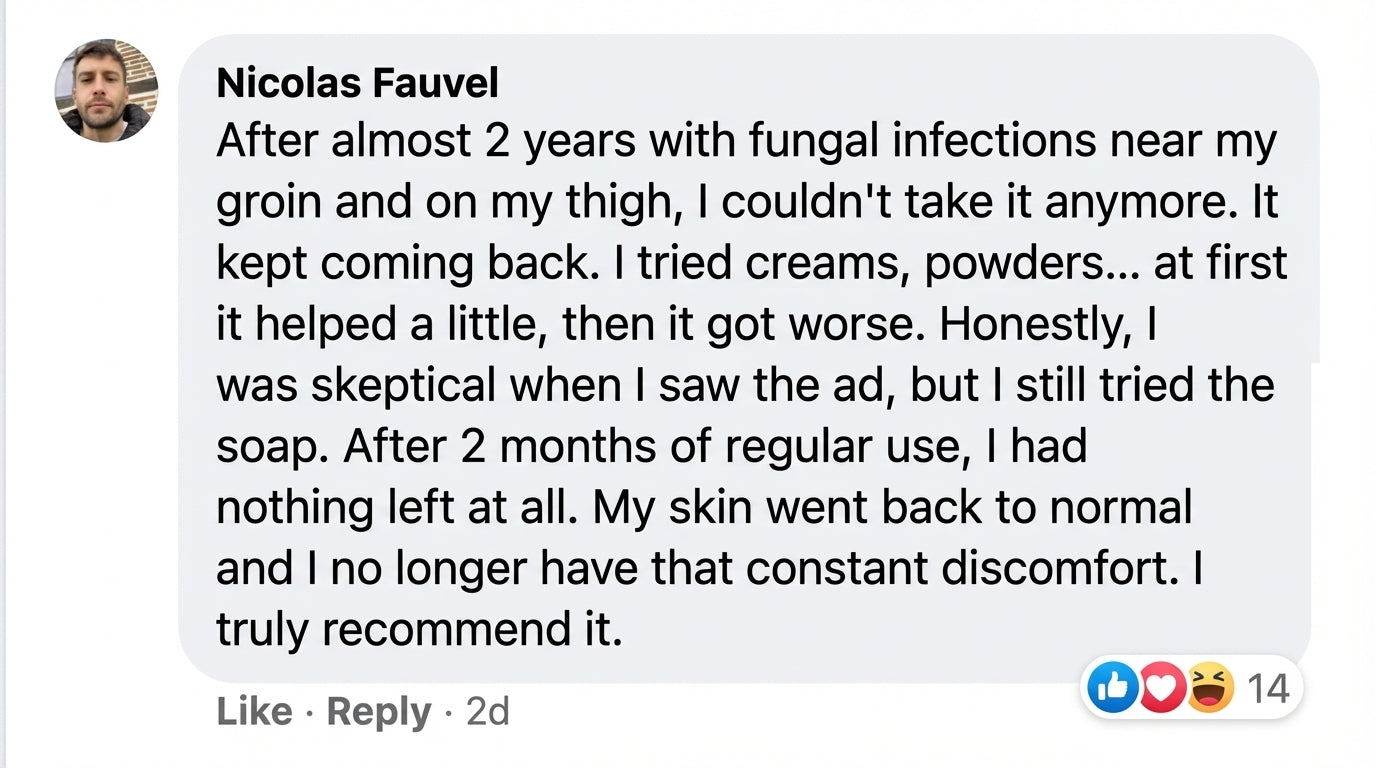Image resolution: width=1376 pixels, height=768 pixels.
Task: Click the laughing Haha reaction emoji
Action: pyautogui.click(x=1210, y=689)
